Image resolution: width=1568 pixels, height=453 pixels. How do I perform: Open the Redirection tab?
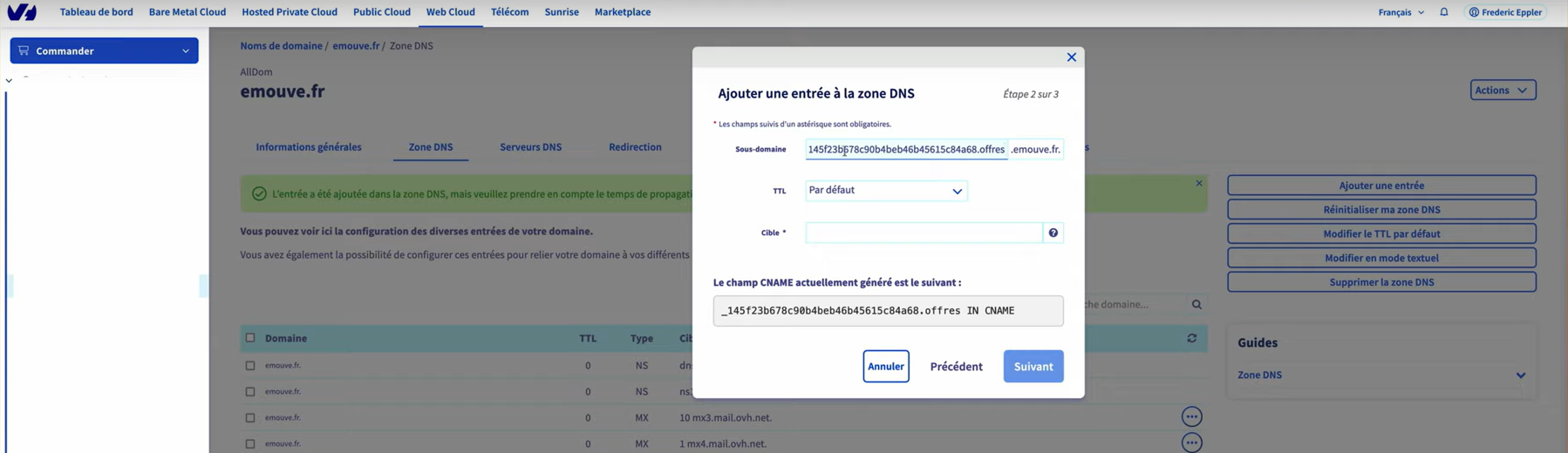(635, 147)
